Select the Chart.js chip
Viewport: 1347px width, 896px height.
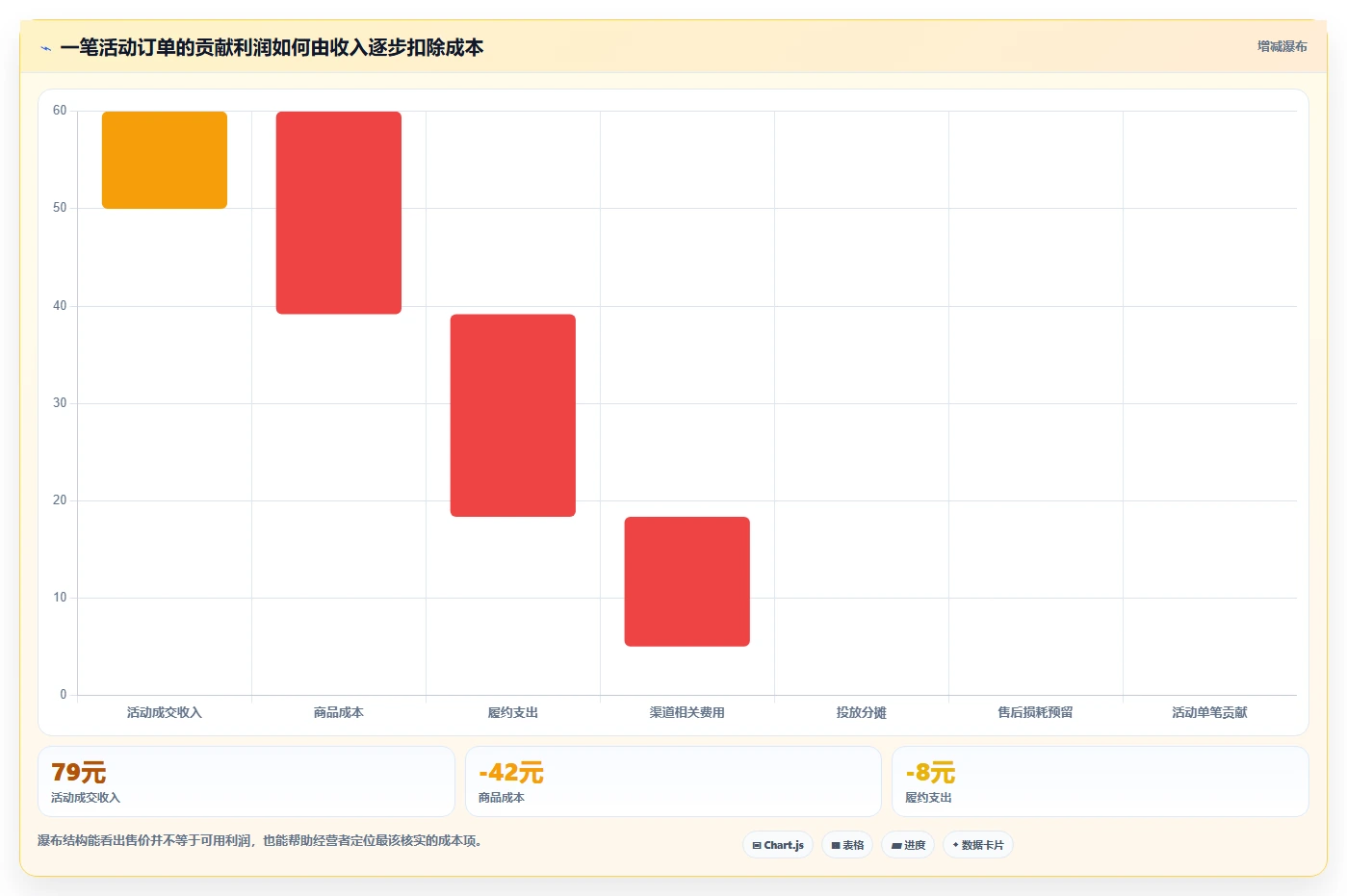tap(778, 845)
